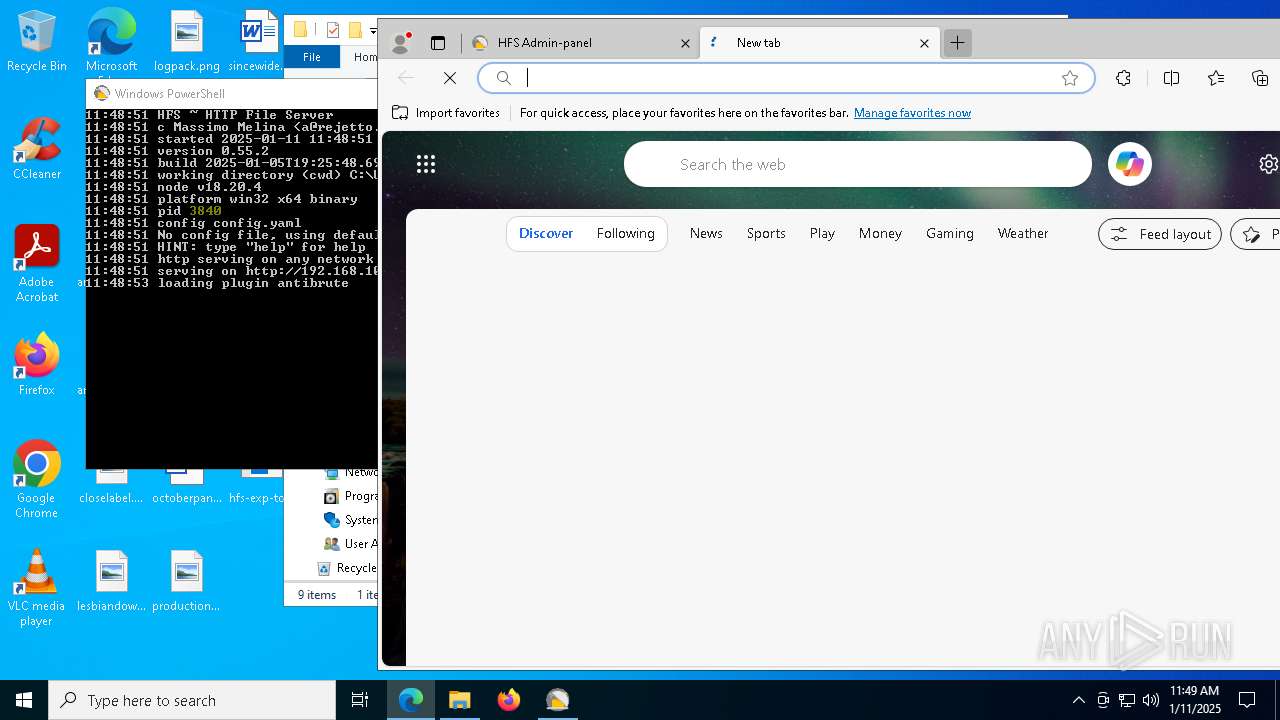Screen dimensions: 1280x720
Task: Switch to the HFS Admin-panel tab
Action: [x=581, y=43]
